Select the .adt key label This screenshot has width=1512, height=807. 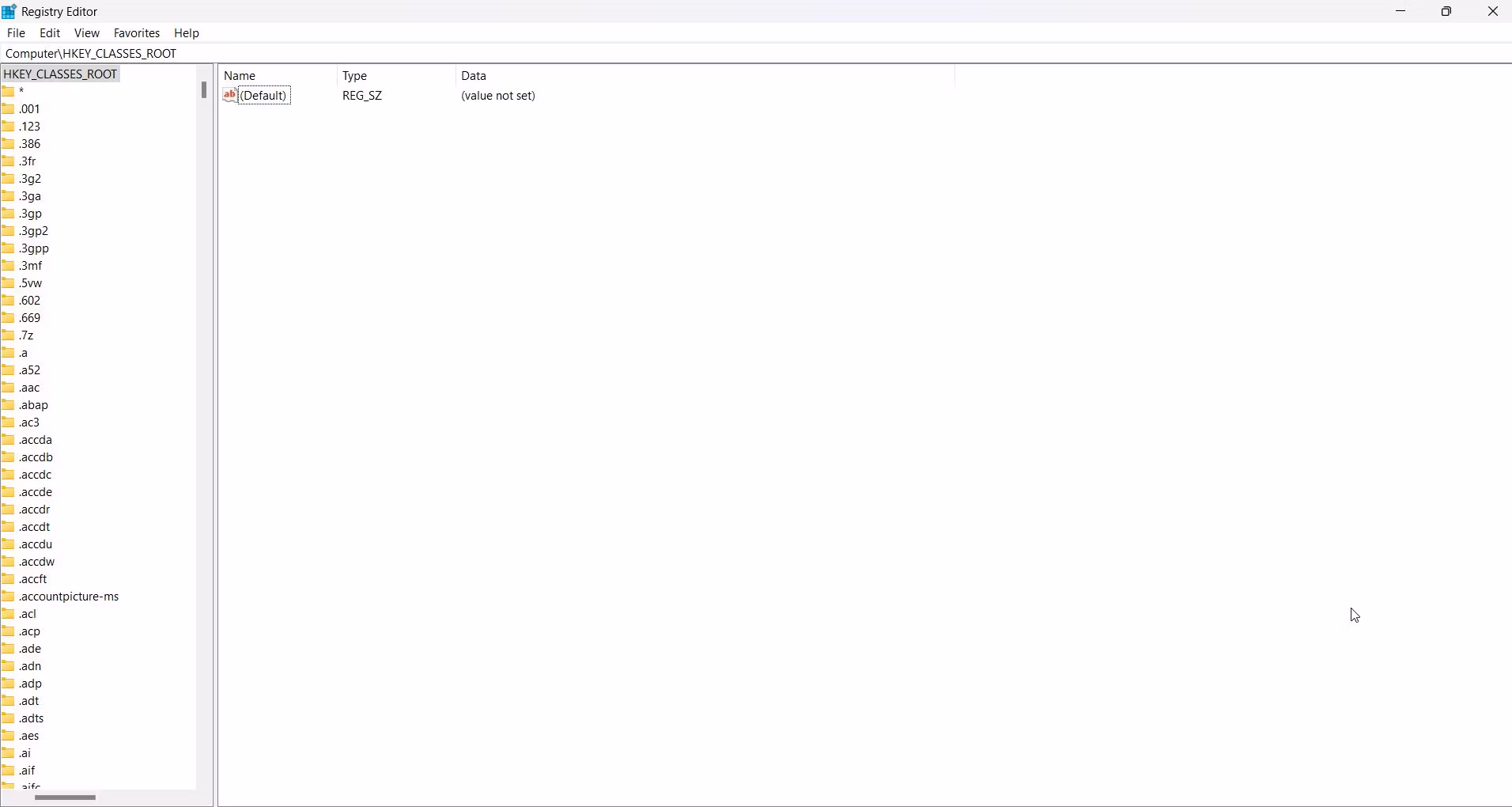point(30,701)
